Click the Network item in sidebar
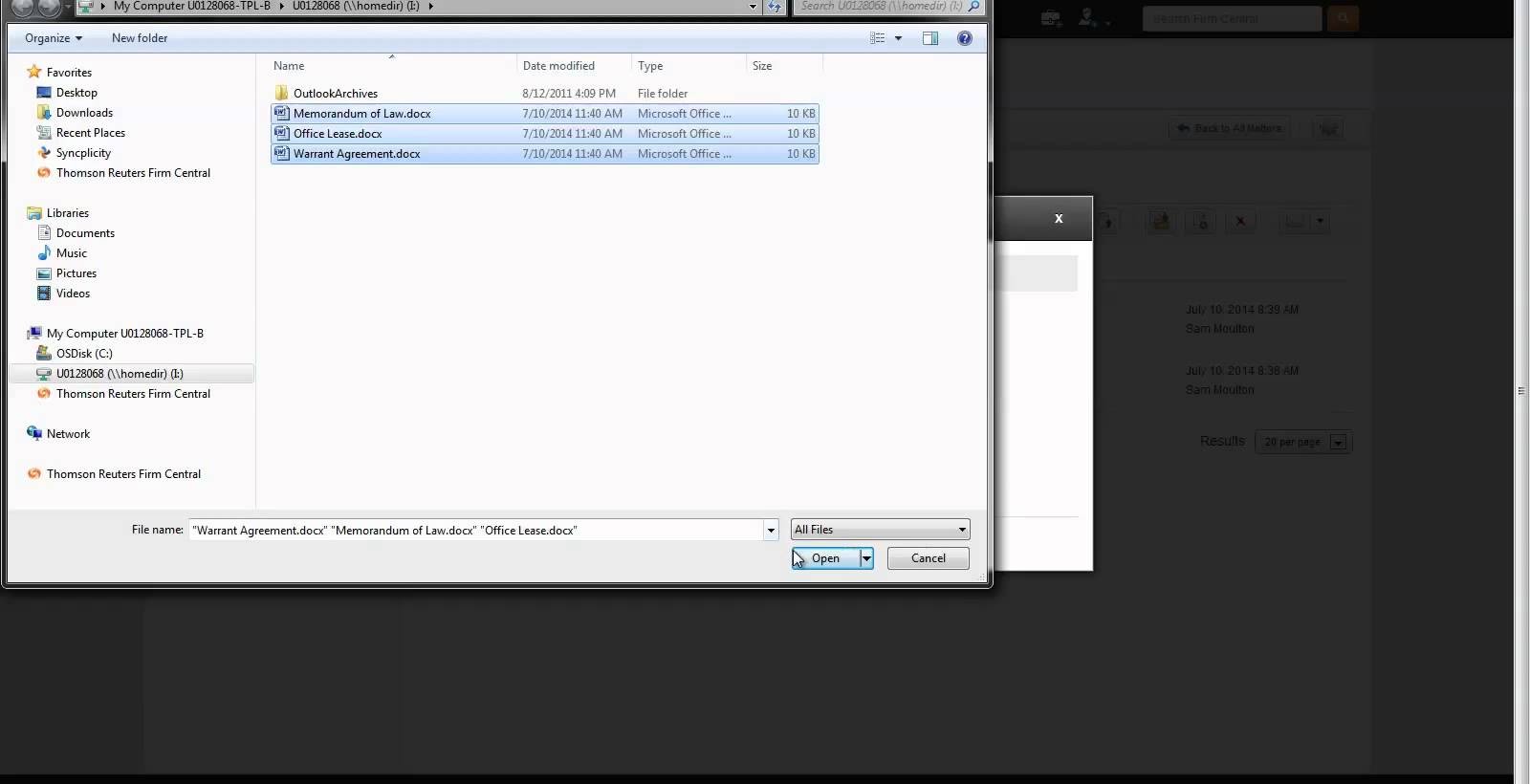Viewport: 1530px width, 784px height. (x=68, y=434)
